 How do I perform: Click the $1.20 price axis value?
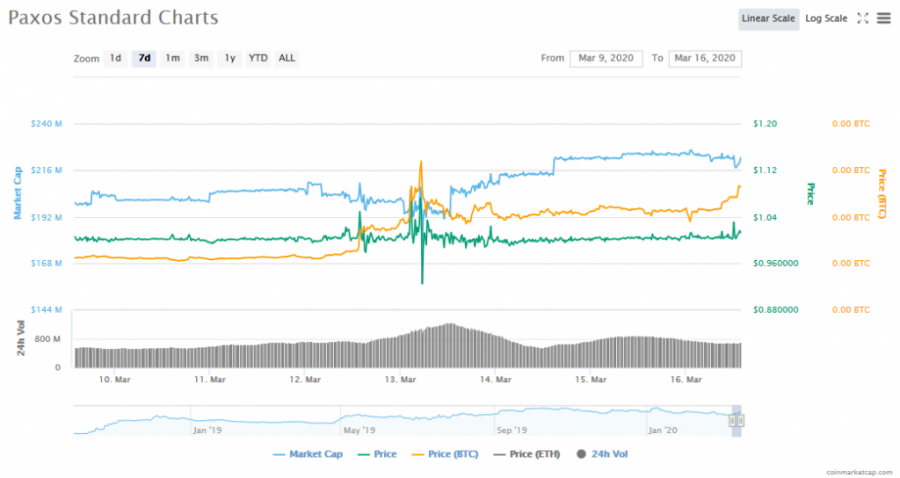pyautogui.click(x=765, y=123)
